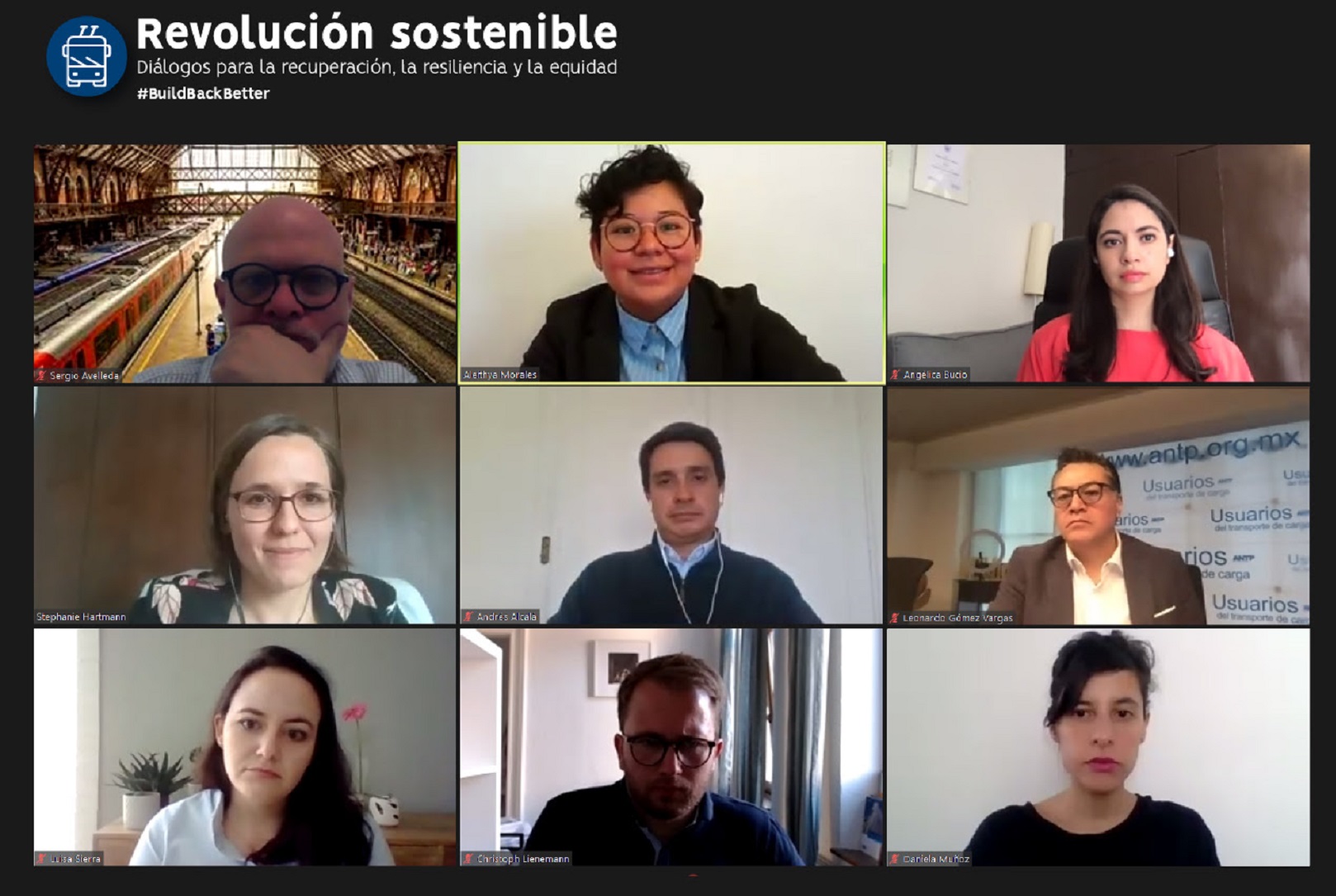The height and width of the screenshot is (896, 1336).
Task: Select Stephanie Hartmann's video tile
Action: (244, 505)
